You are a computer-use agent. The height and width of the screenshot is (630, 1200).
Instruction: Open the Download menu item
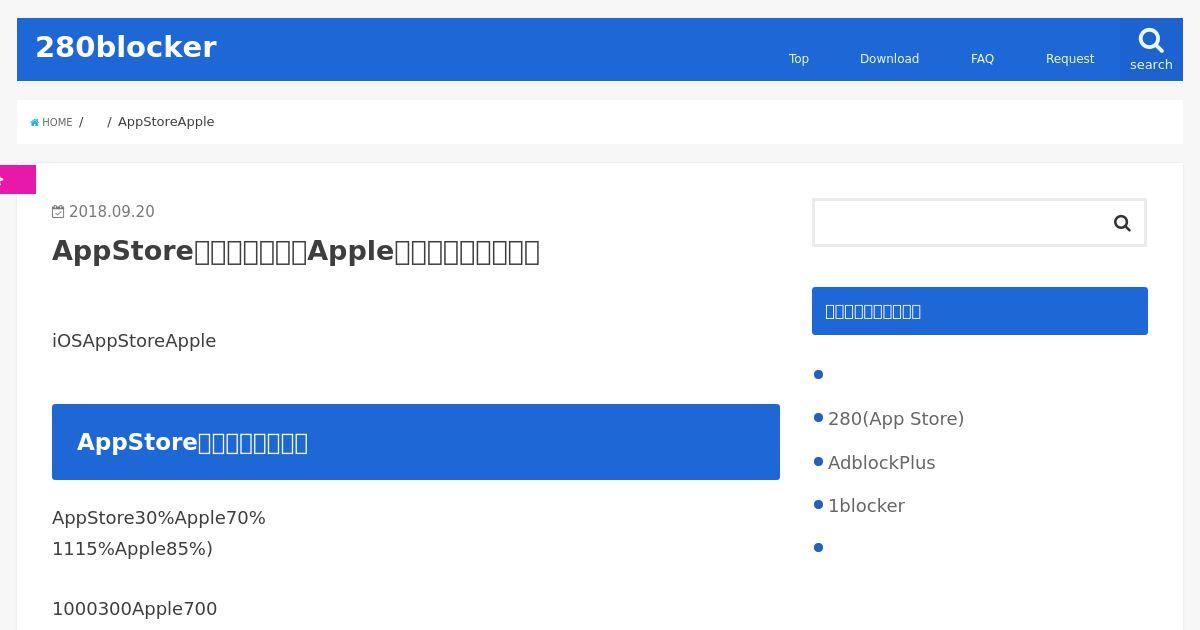point(889,59)
